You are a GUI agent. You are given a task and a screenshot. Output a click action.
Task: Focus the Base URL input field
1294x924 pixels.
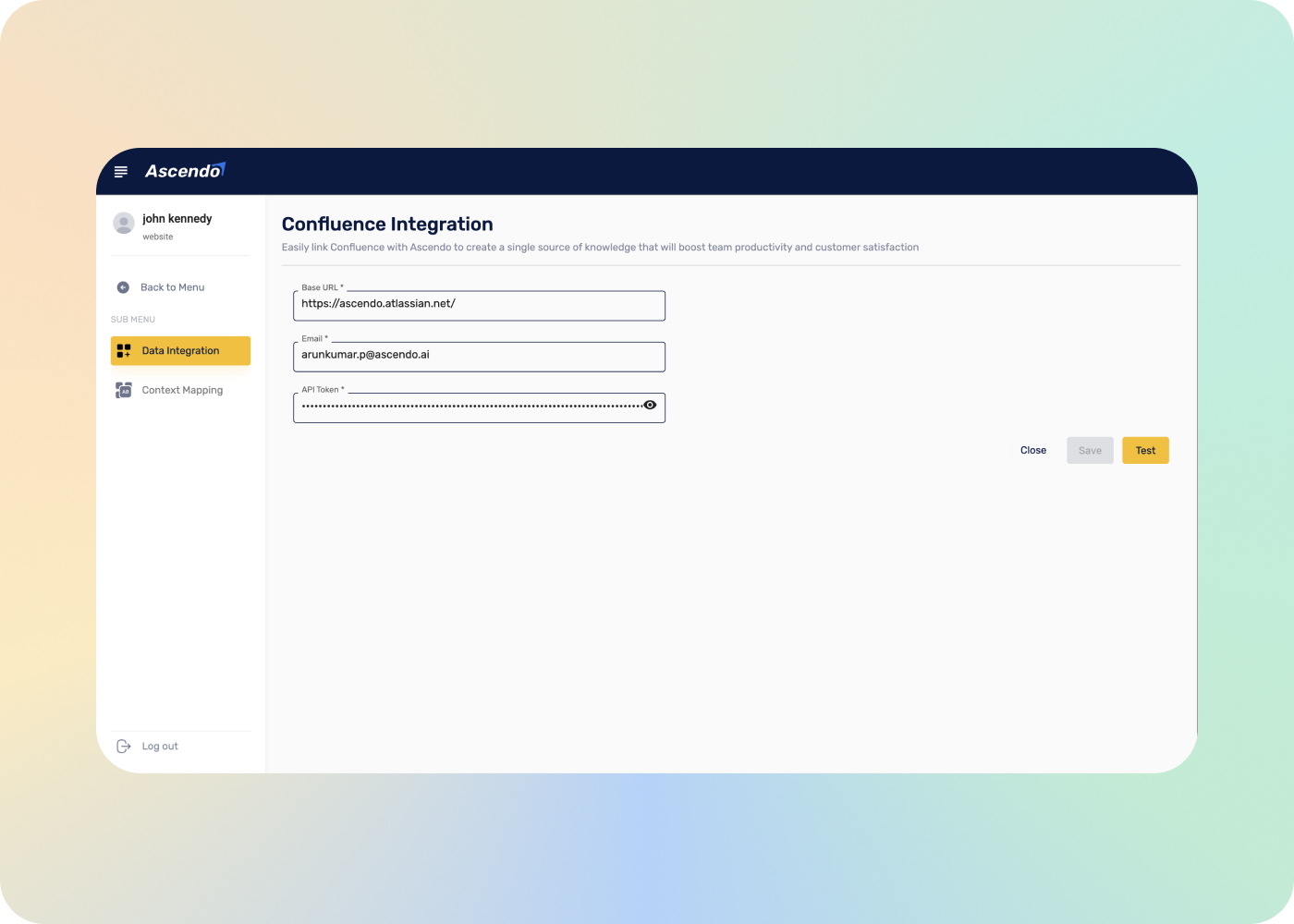point(479,306)
